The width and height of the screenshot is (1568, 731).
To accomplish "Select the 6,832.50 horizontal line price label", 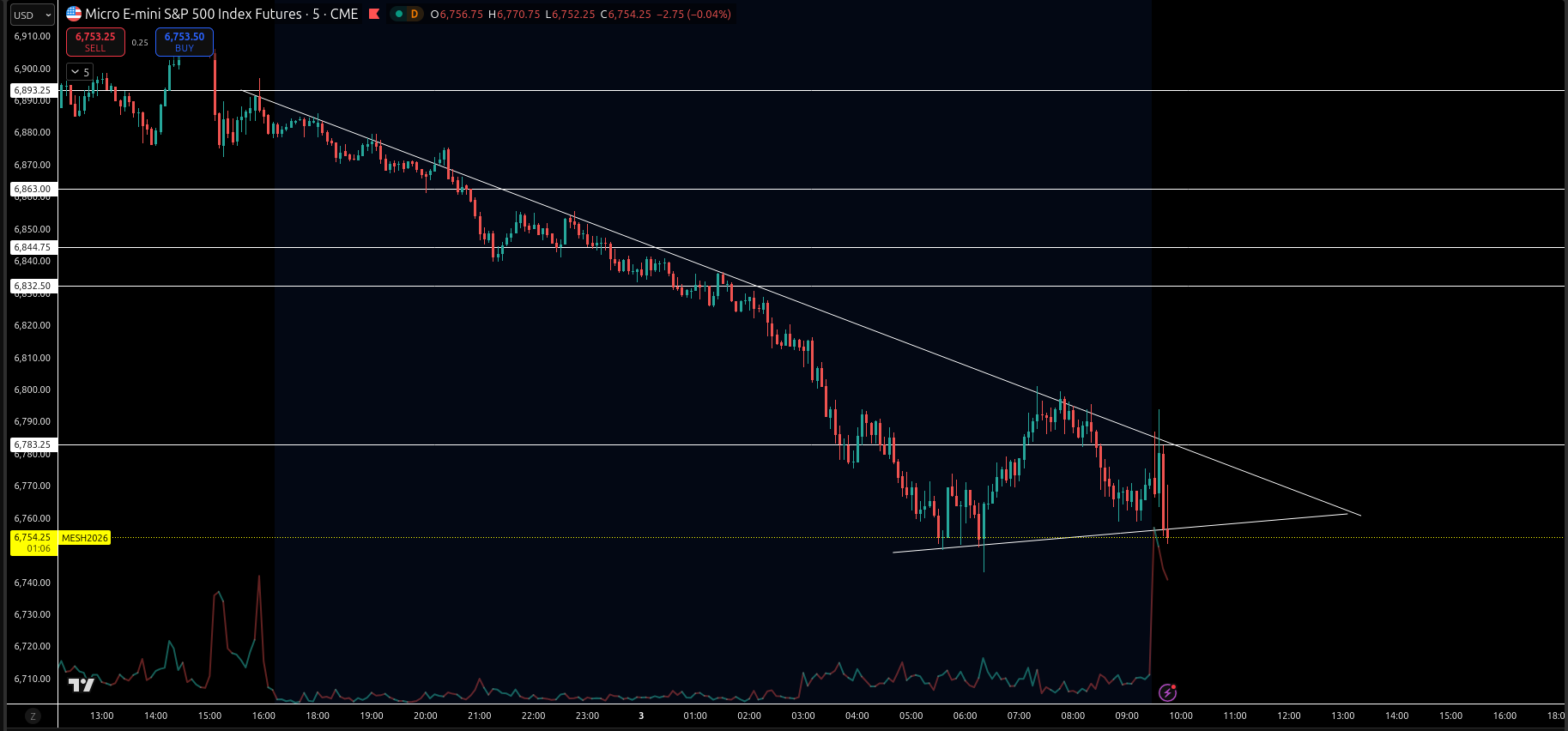I will click(33, 286).
